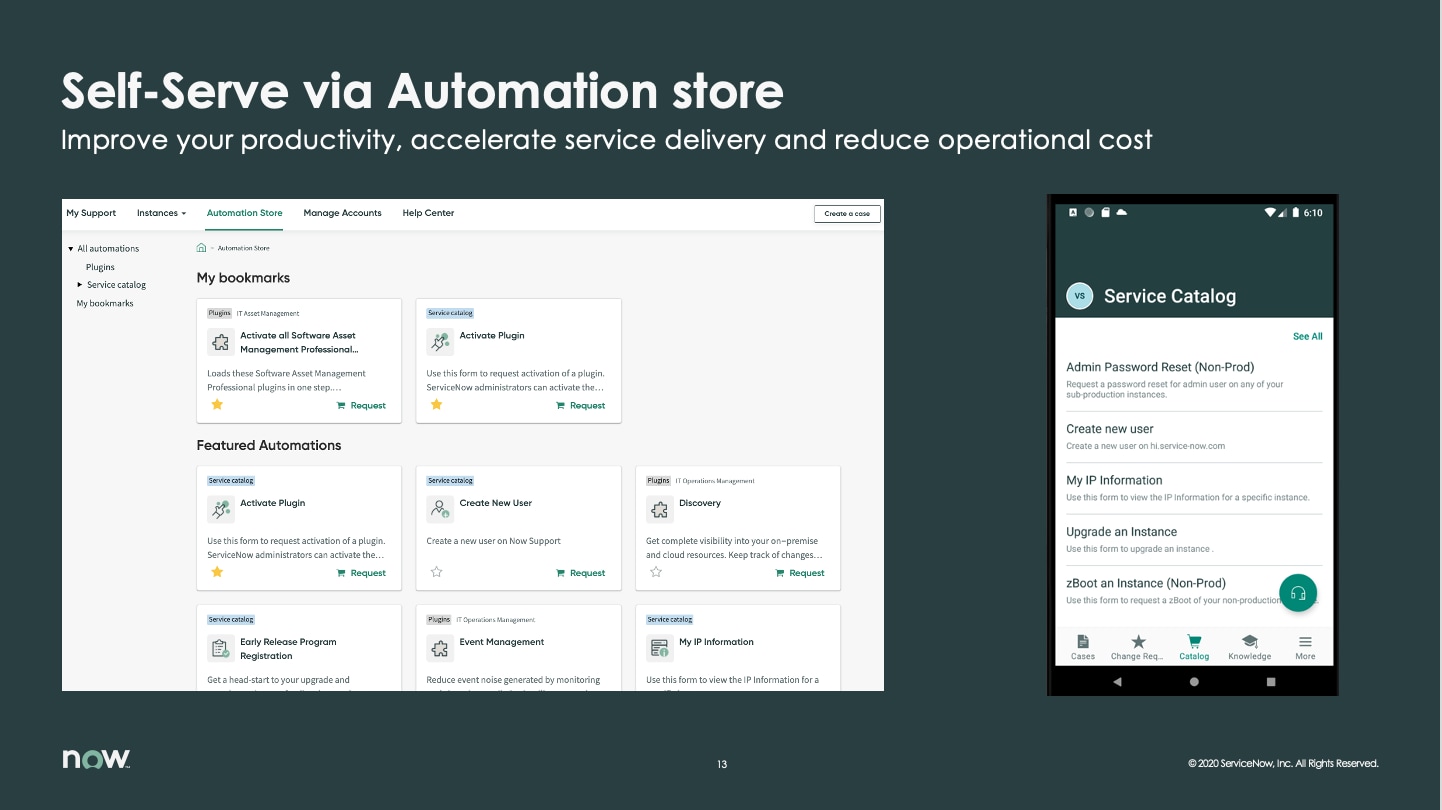This screenshot has height=810, width=1442.
Task: Click the Create New User icon
Action: 440,509
